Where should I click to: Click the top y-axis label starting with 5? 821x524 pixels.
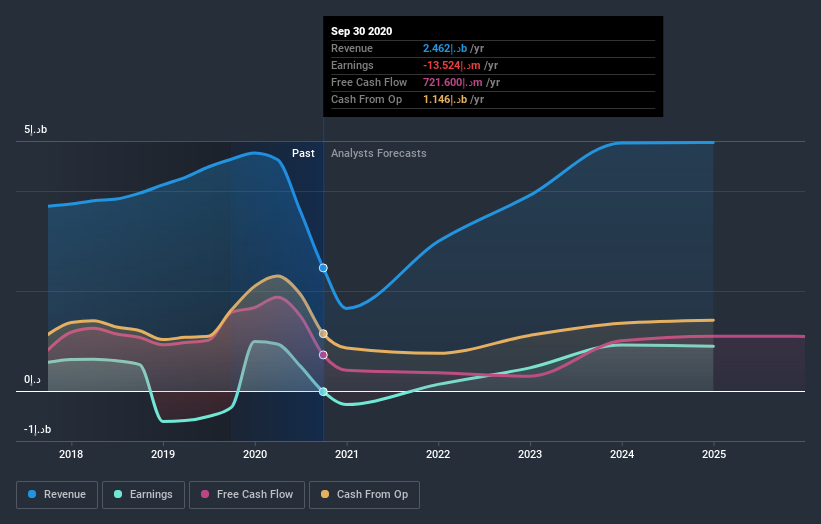click(x=36, y=129)
